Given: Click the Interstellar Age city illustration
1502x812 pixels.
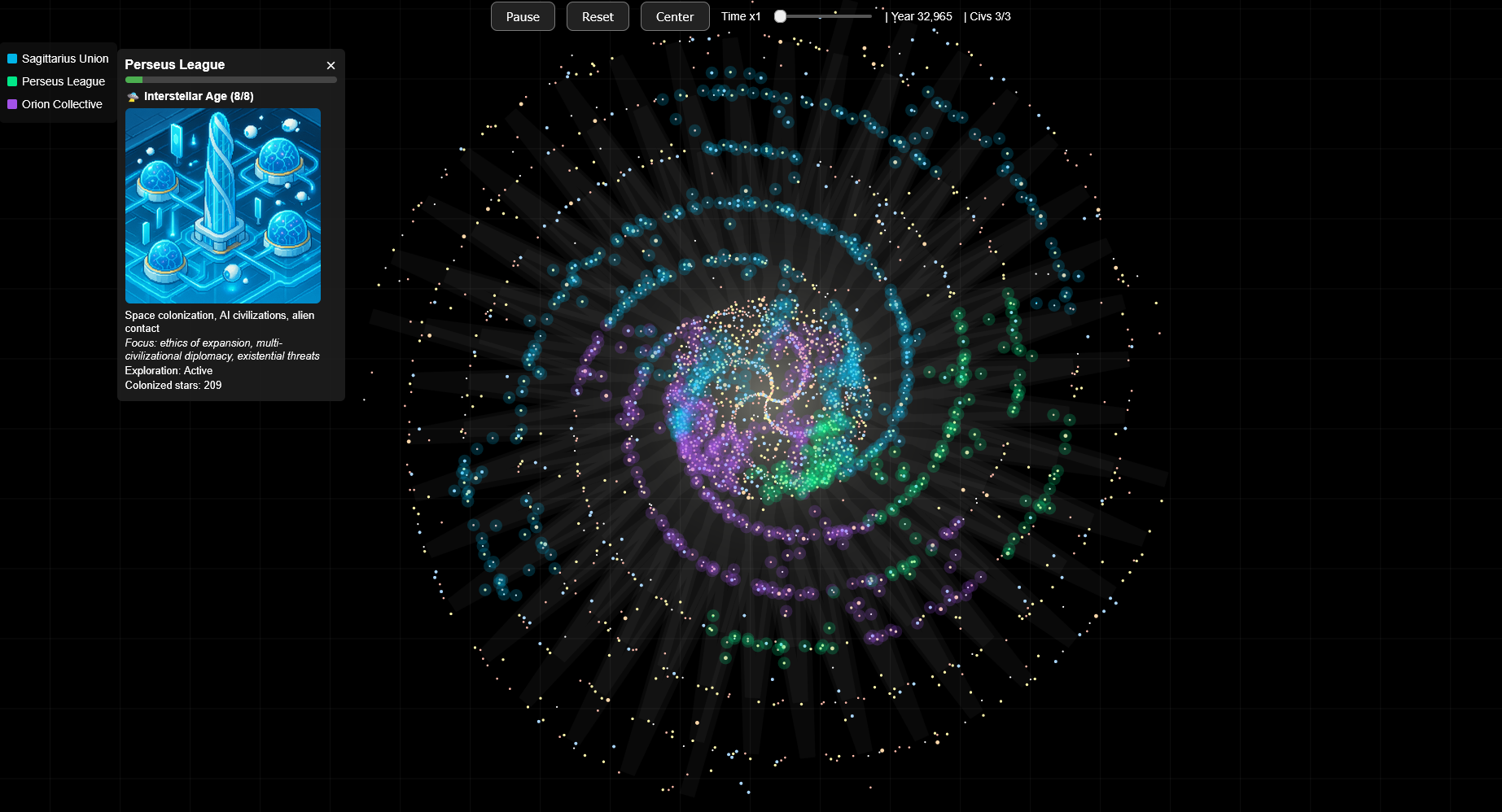Looking at the screenshot, I should [223, 206].
